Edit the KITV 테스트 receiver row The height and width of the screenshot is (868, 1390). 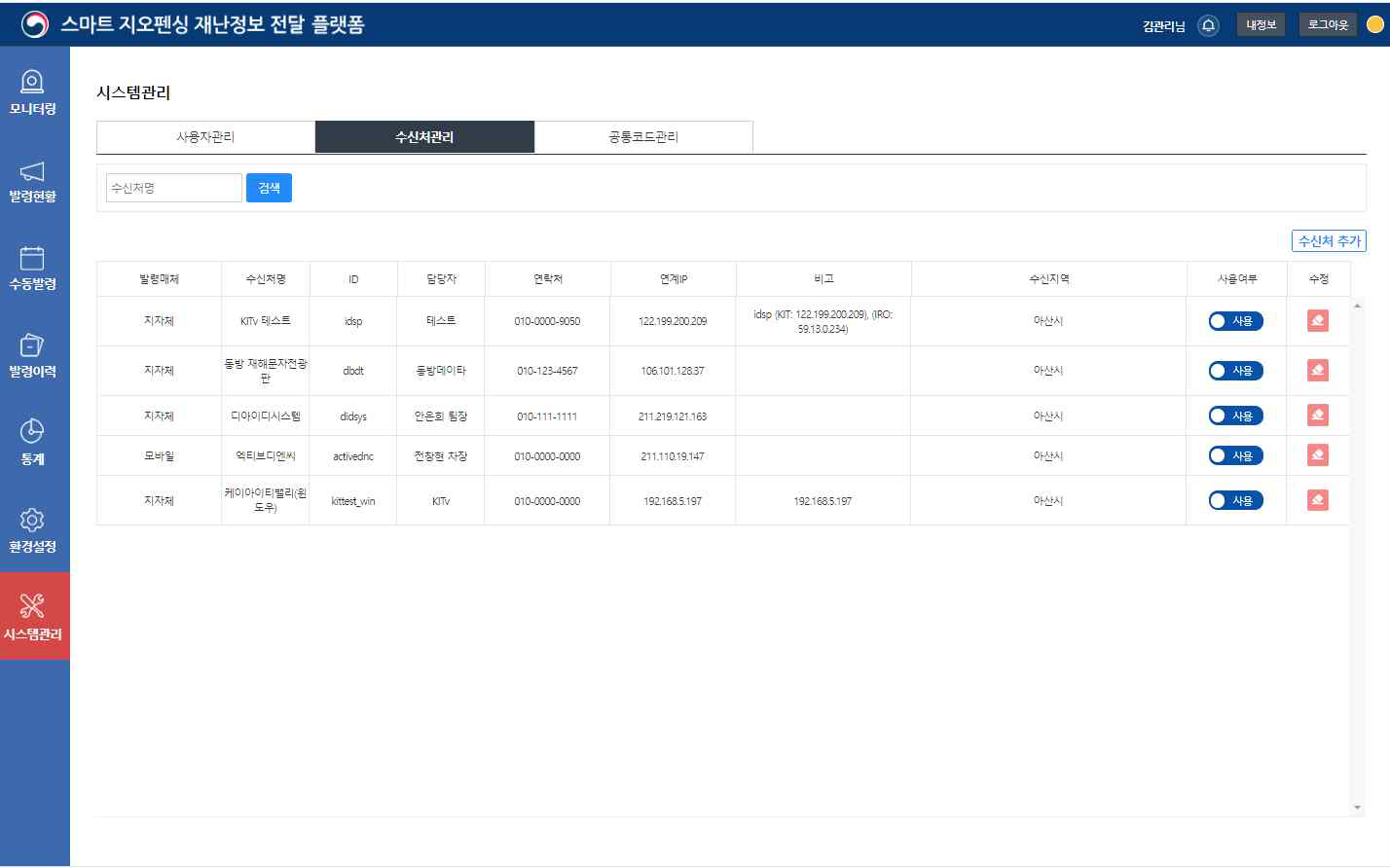point(1318,320)
